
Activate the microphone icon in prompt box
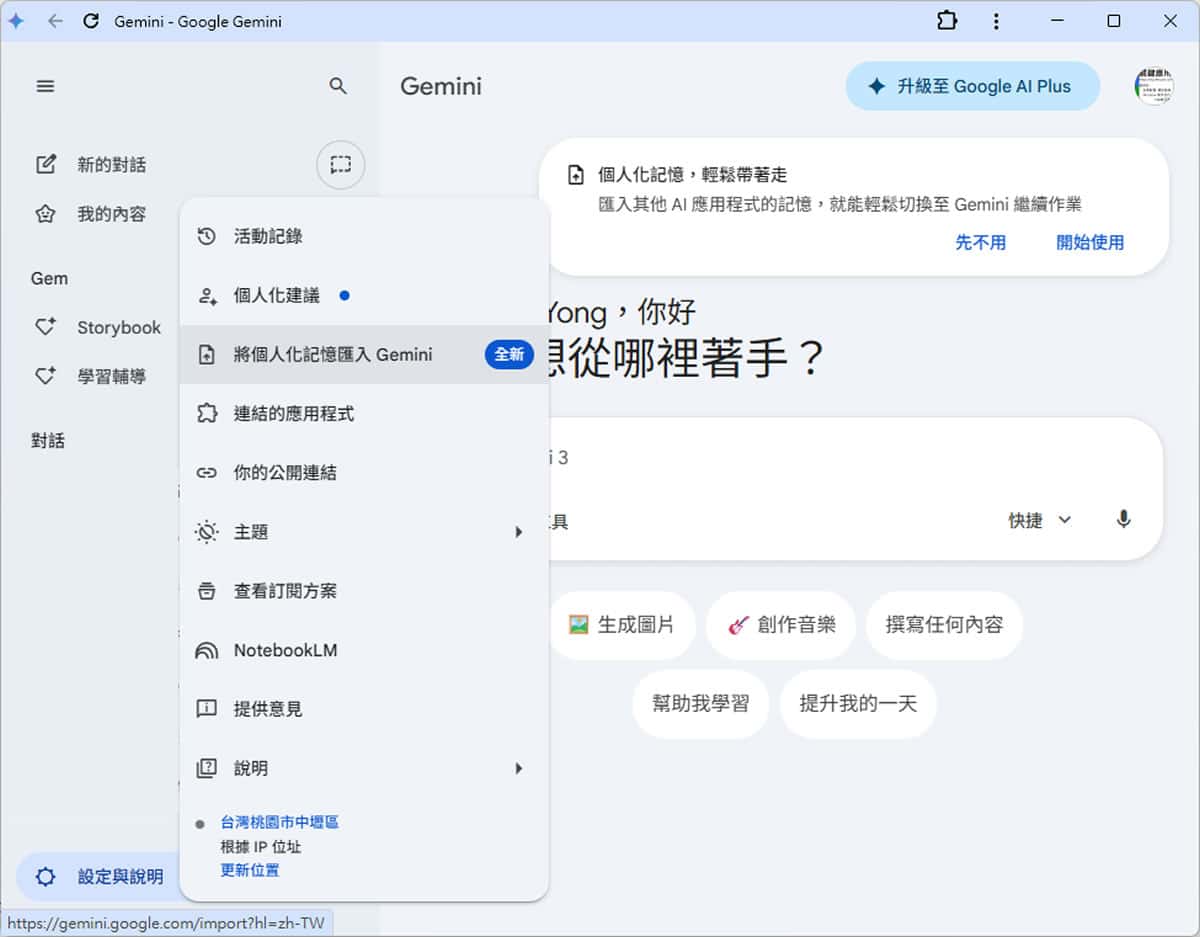[1122, 520]
